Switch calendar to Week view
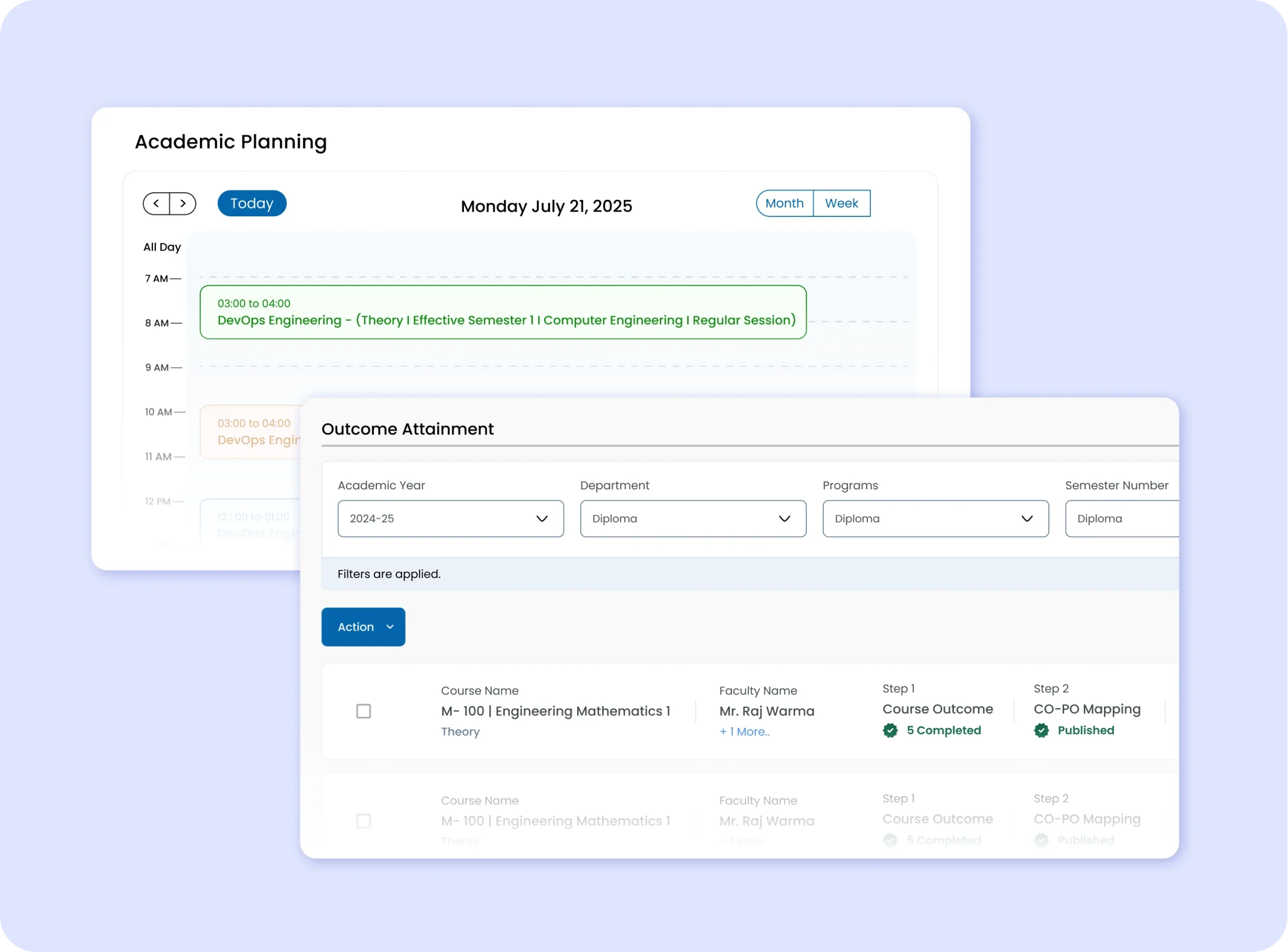The width and height of the screenshot is (1288, 952). 841,203
